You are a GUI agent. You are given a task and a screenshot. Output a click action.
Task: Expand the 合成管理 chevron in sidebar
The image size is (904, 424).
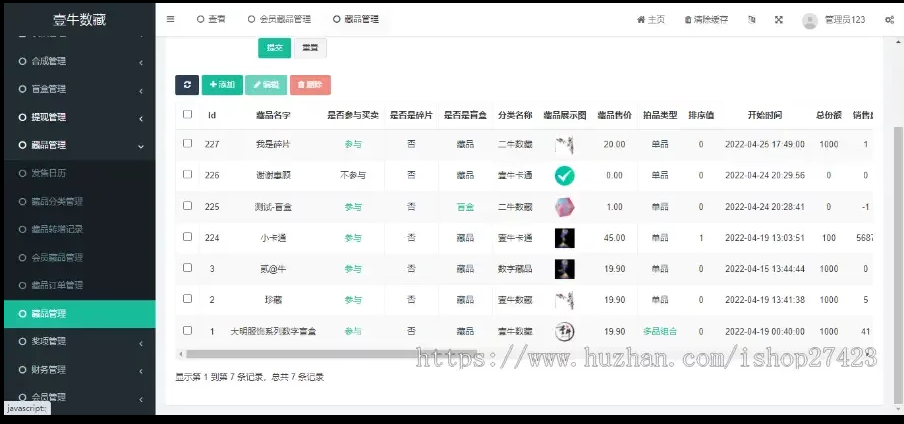click(141, 62)
